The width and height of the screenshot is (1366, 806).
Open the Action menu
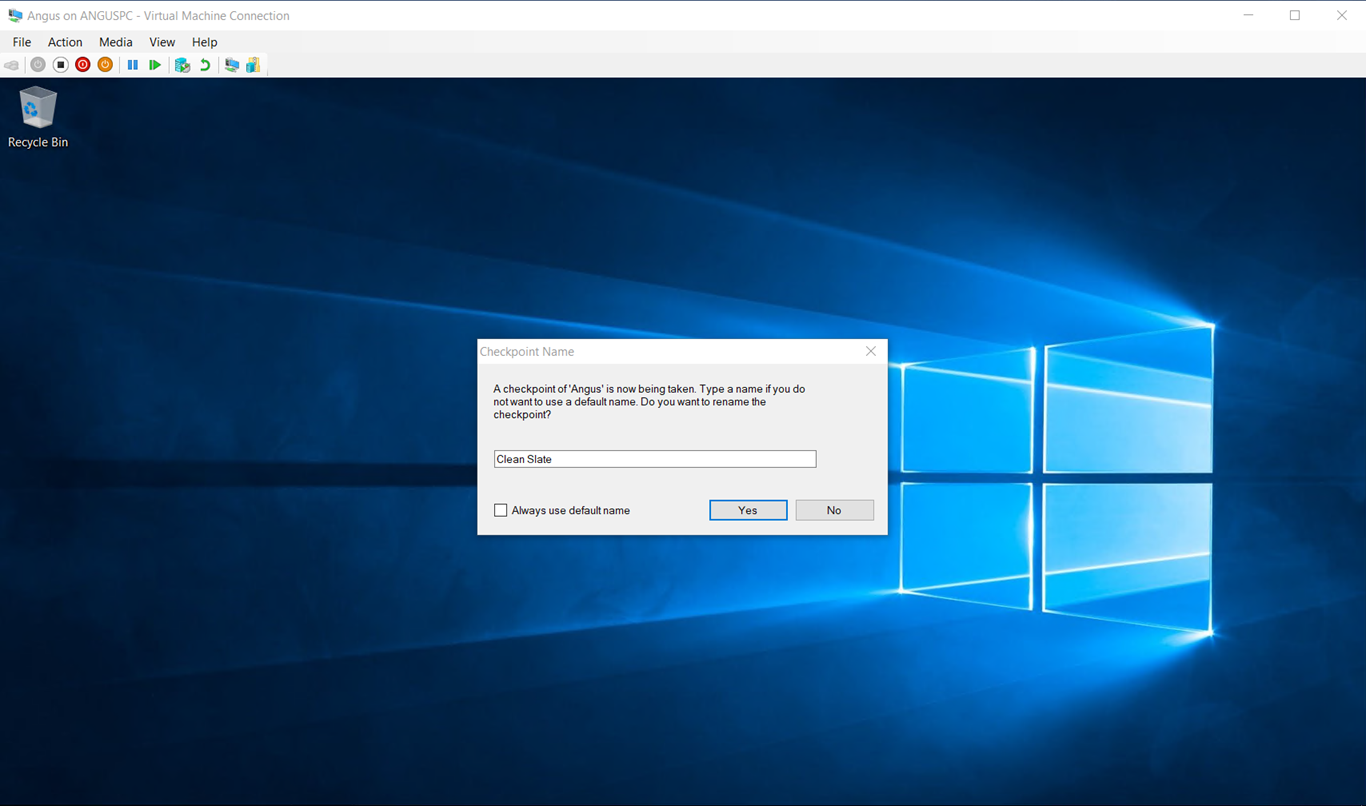(x=65, y=42)
